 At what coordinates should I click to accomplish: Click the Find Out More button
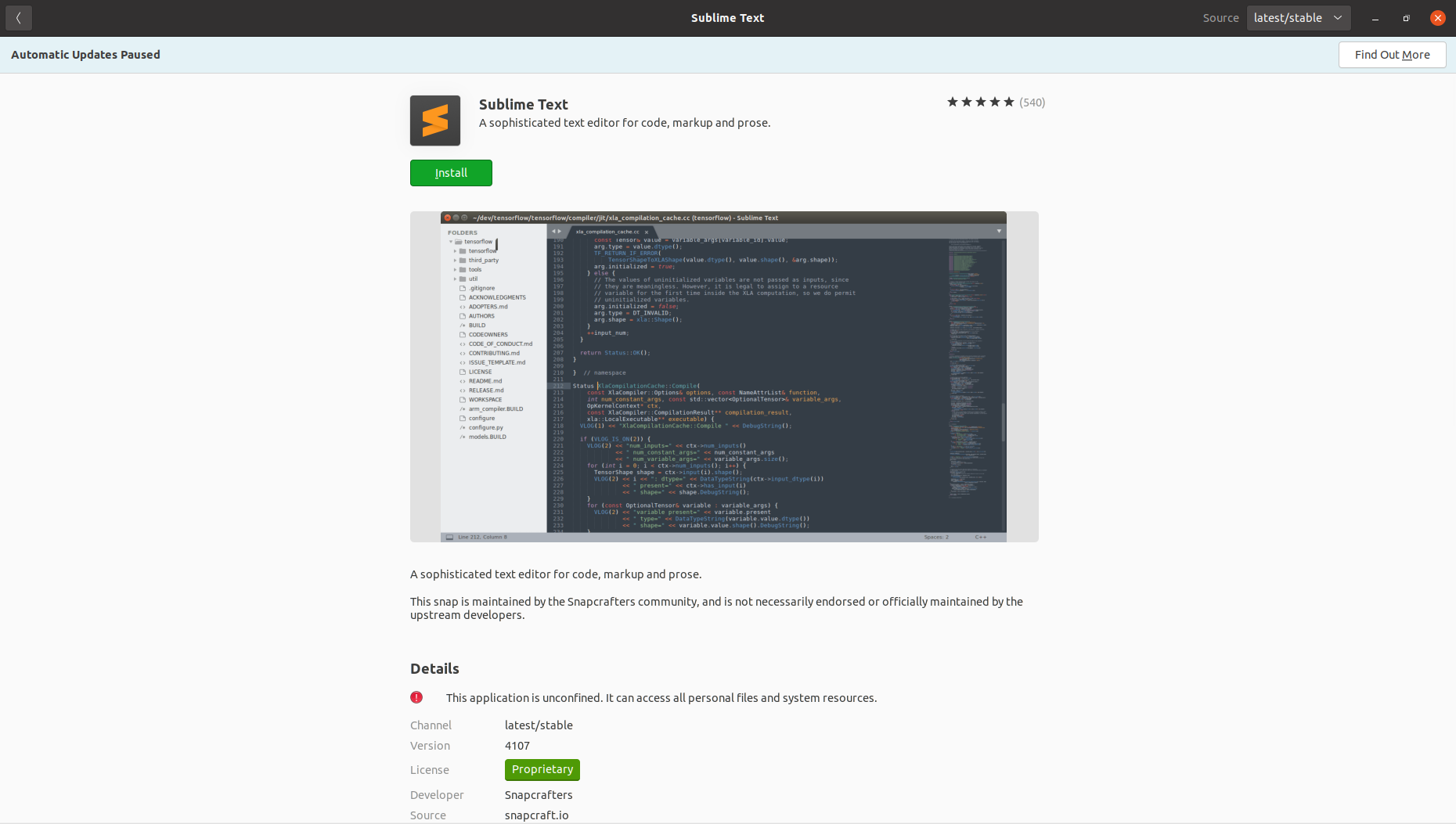coord(1392,55)
